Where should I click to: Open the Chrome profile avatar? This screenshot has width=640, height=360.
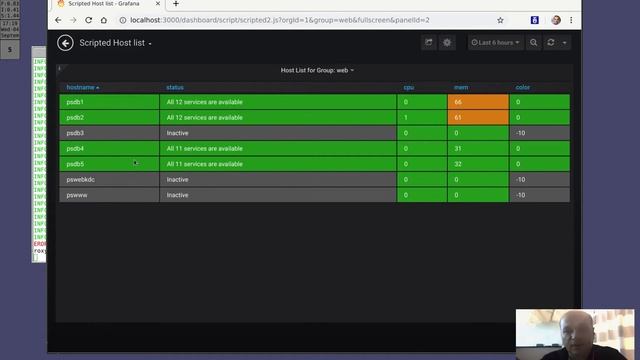coord(556,20)
